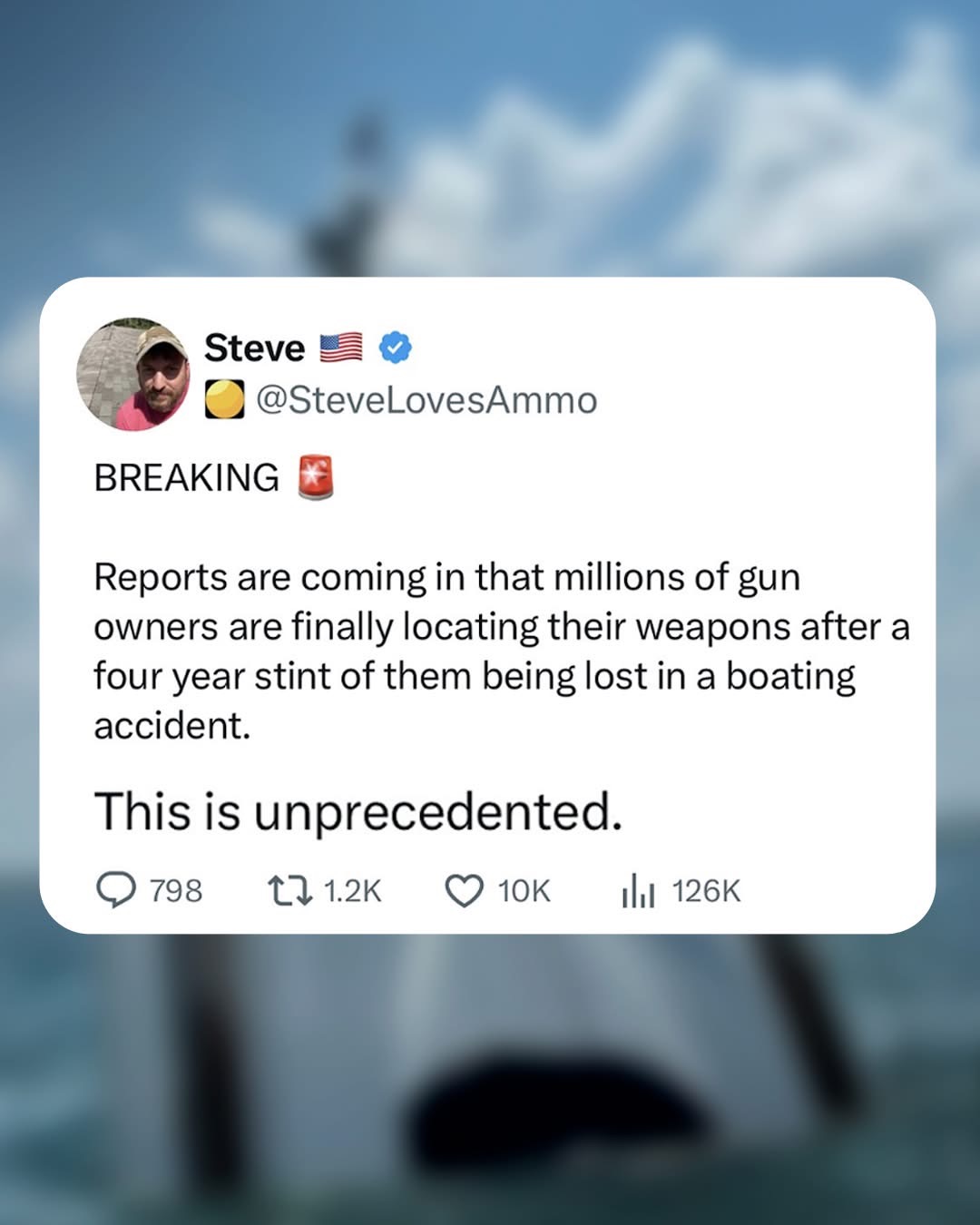Screen dimensions: 980x1225
Task: Visit the @SteveLovesAmmo handle
Action: 427,400
